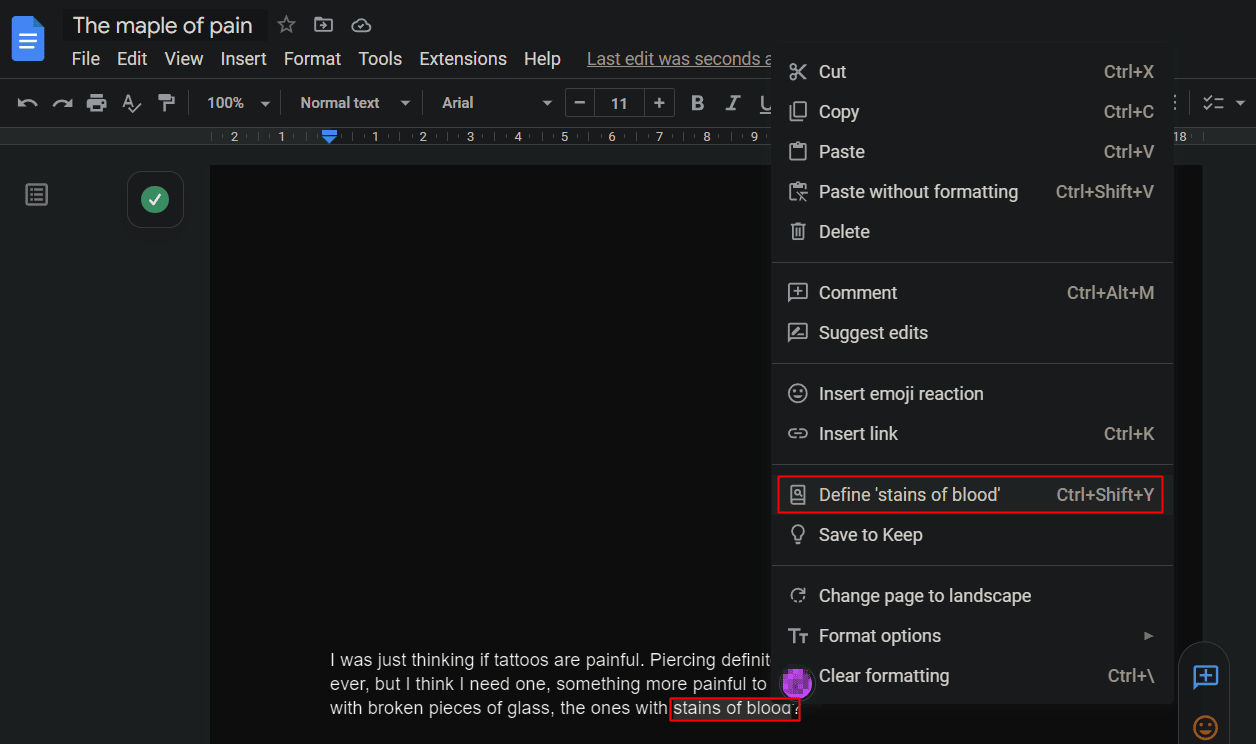Open the Extensions menu
The image size is (1256, 744).
463,59
